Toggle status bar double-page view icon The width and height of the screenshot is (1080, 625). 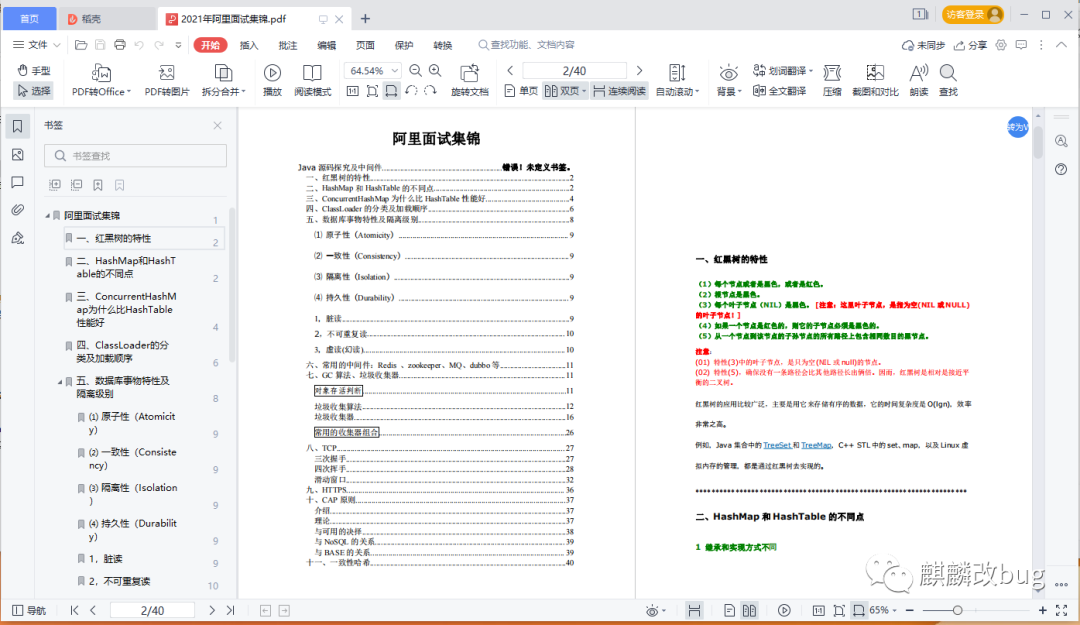pos(749,611)
